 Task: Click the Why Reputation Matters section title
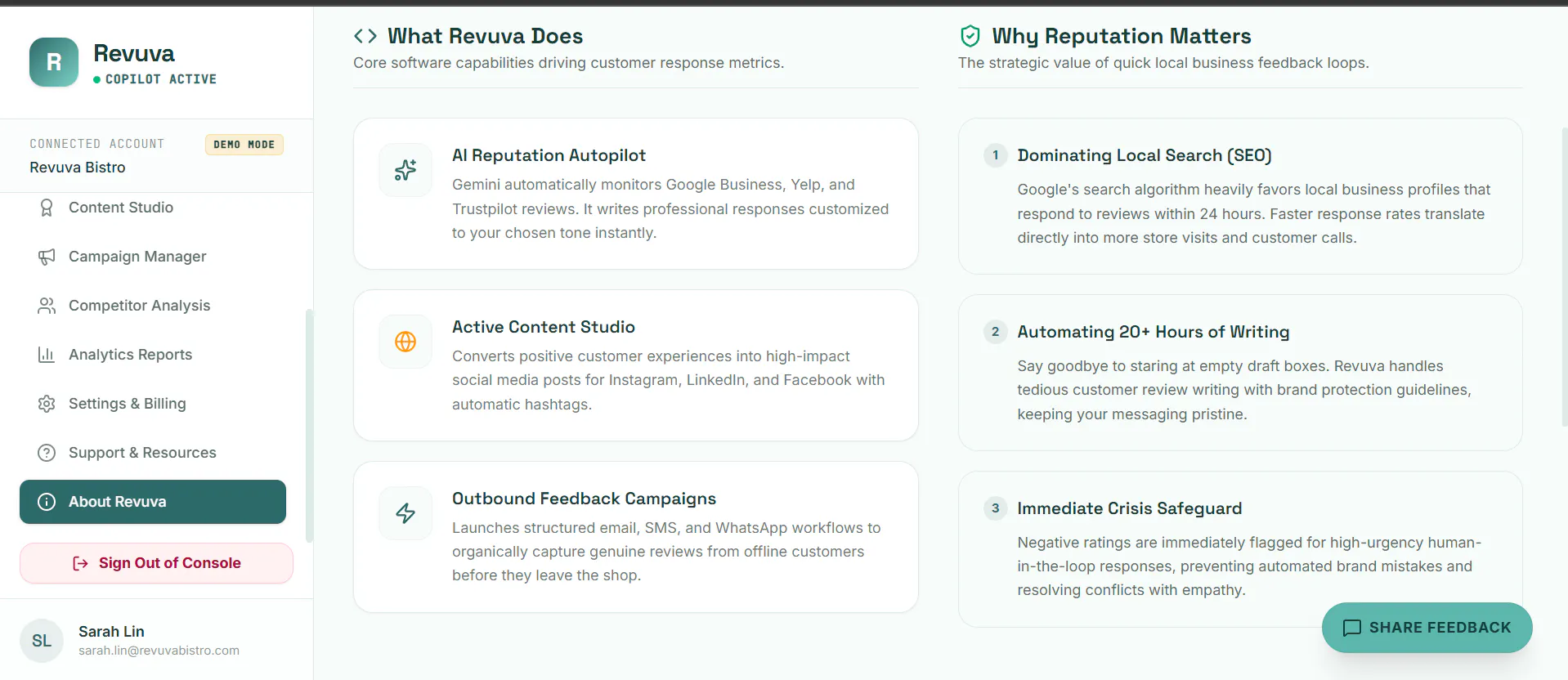[1122, 36]
